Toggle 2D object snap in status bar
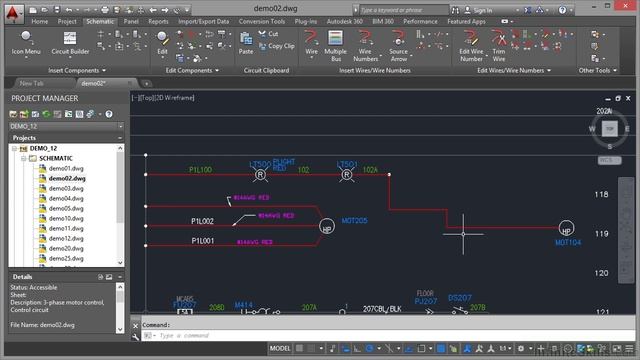The width and height of the screenshot is (640, 360). coord(421,349)
